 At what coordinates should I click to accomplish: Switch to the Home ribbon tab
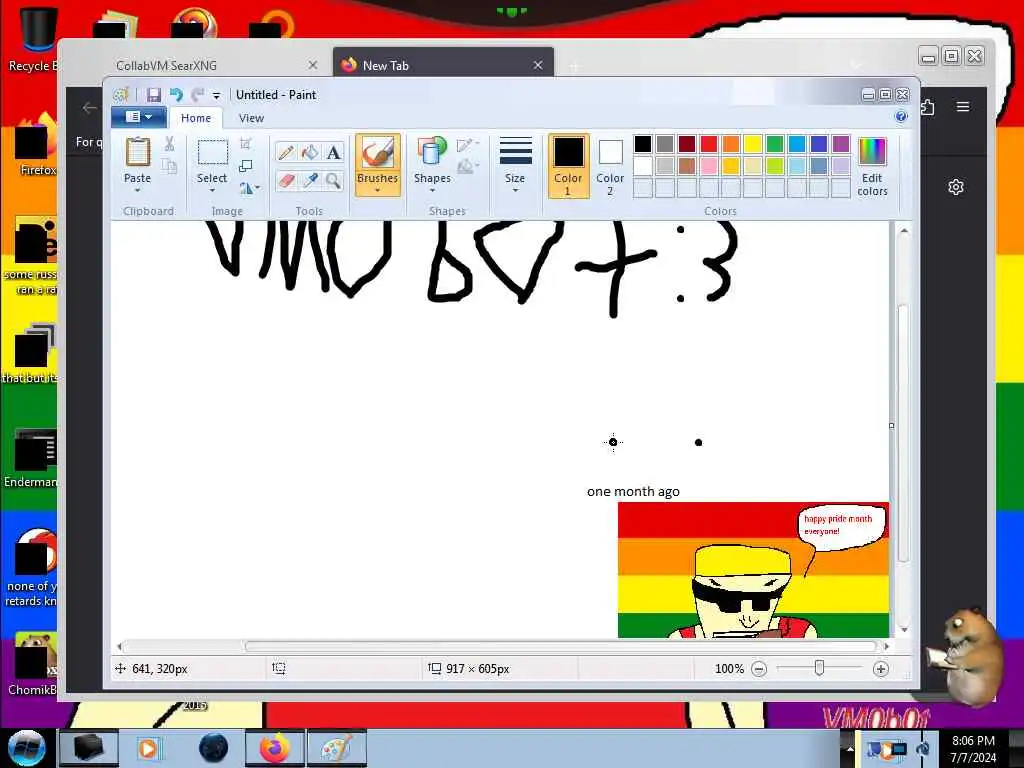coord(196,118)
